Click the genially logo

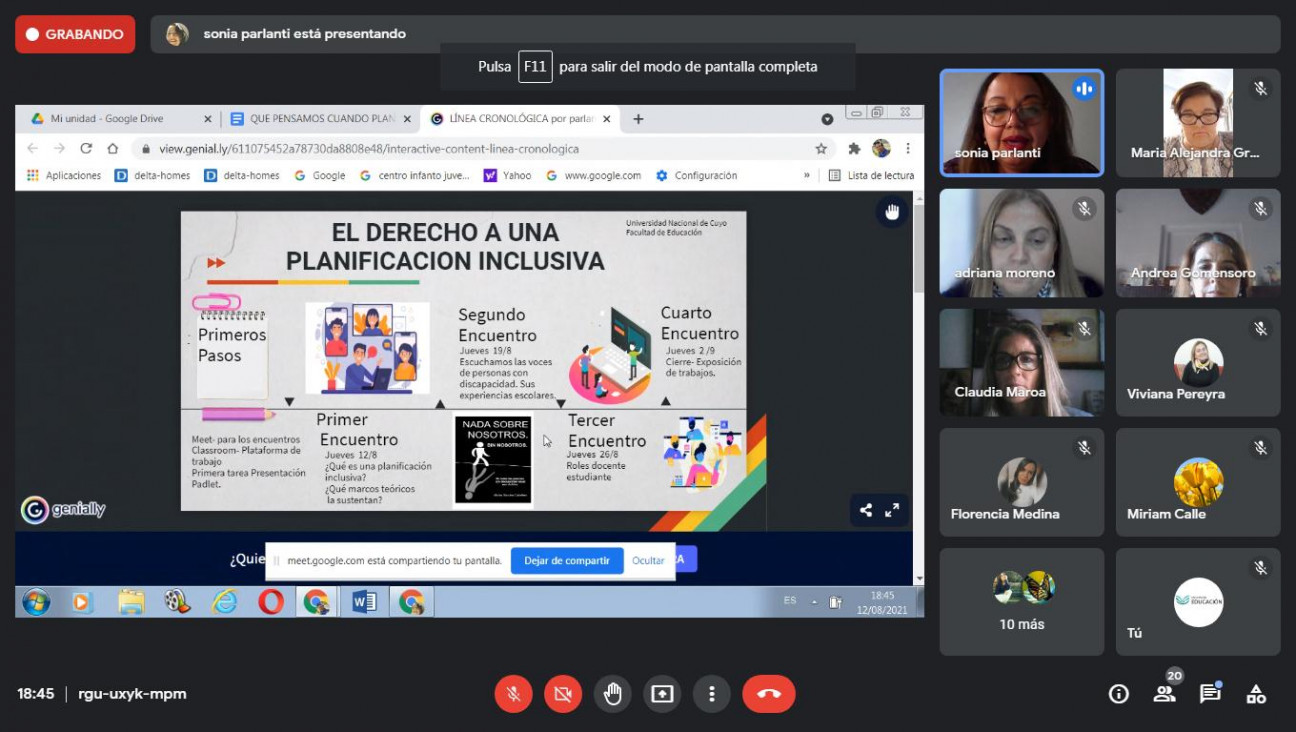(63, 510)
